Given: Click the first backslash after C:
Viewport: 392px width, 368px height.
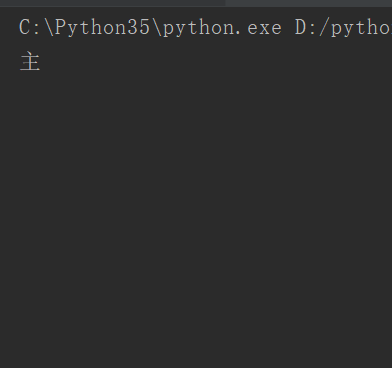Looking at the screenshot, I should point(49,27).
